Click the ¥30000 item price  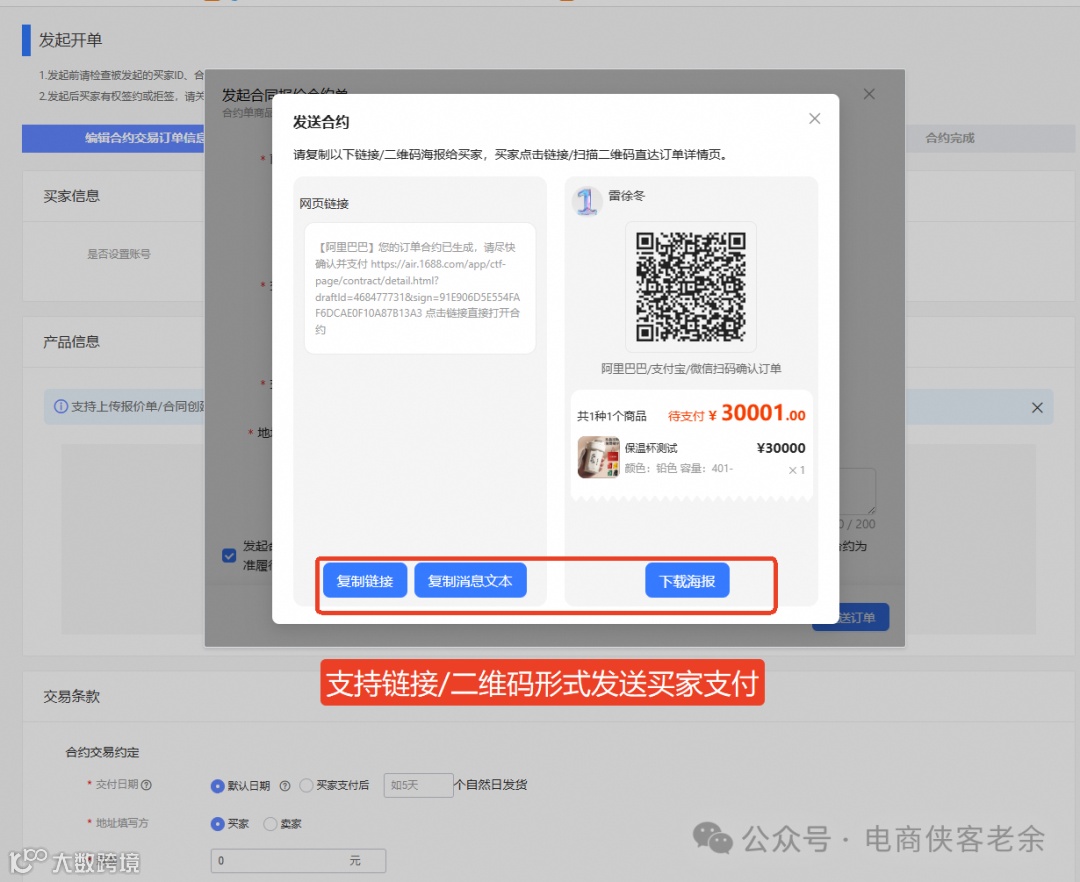781,448
